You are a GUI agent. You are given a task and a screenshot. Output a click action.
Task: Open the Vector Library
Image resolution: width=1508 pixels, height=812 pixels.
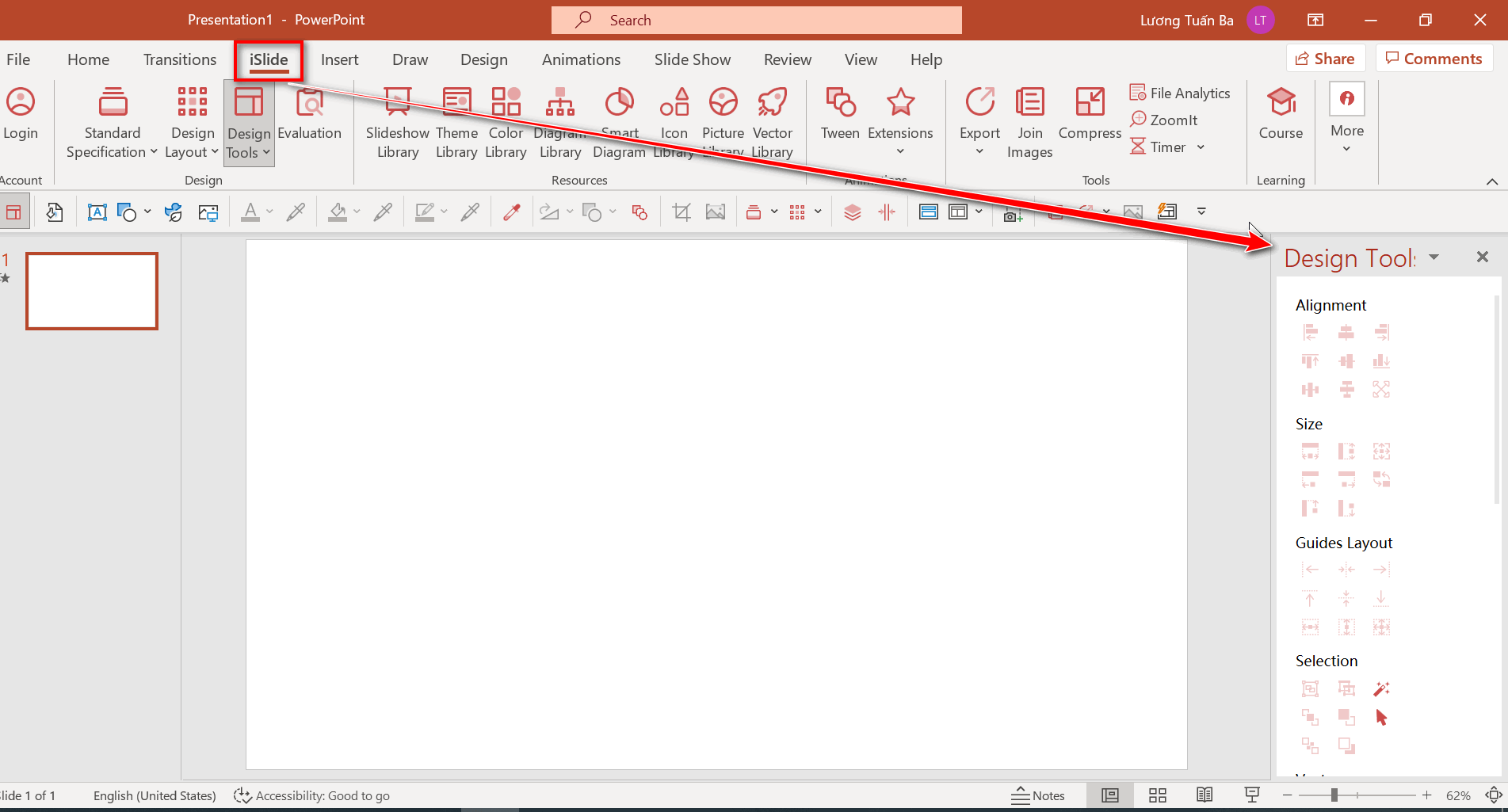click(772, 123)
